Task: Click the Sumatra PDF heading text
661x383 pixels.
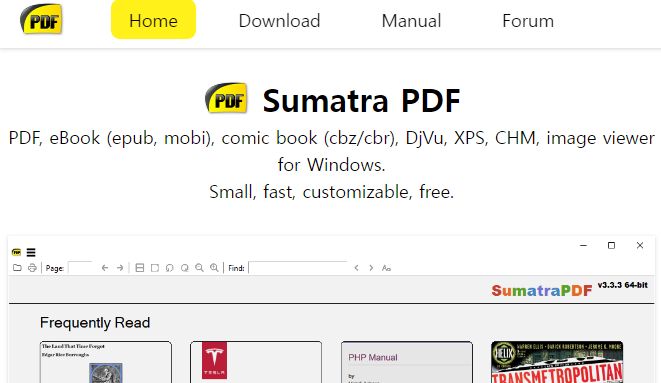Action: pos(361,101)
